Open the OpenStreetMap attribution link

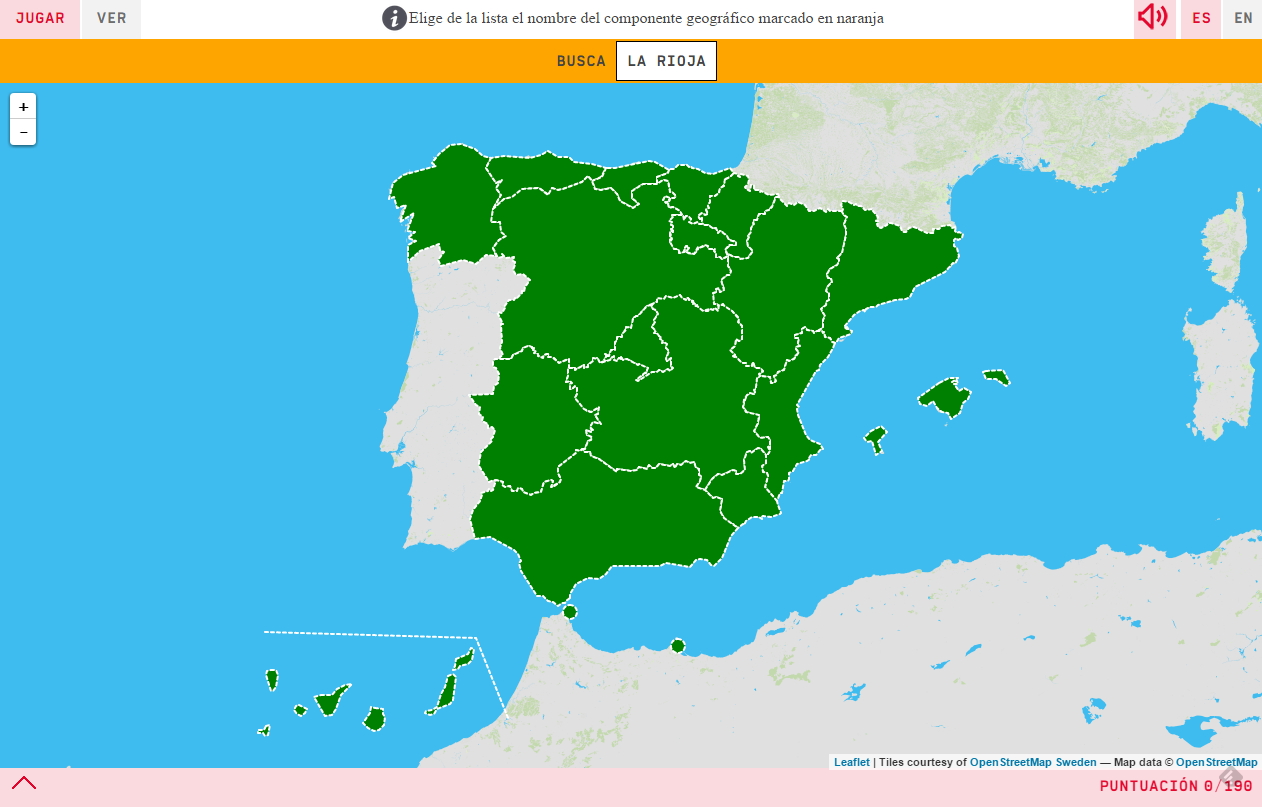pos(1216,762)
